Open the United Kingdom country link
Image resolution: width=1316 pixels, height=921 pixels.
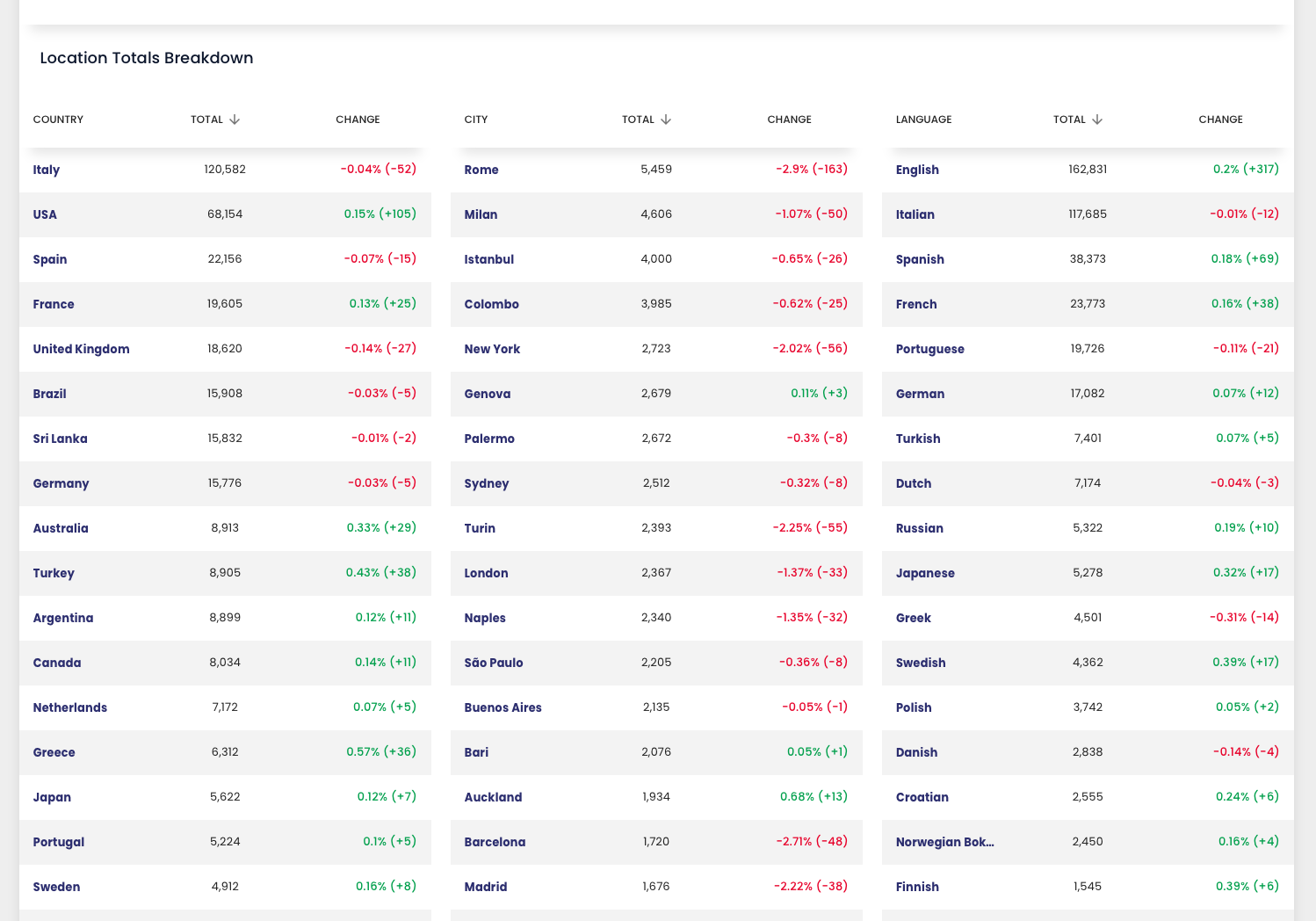click(x=81, y=349)
